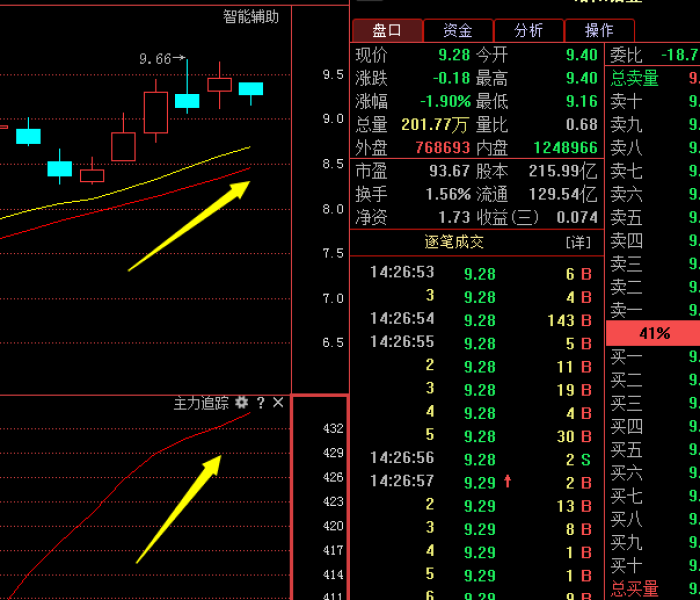The width and height of the screenshot is (700, 600).
Task: Select the 买一 order book row
Action: [650, 356]
